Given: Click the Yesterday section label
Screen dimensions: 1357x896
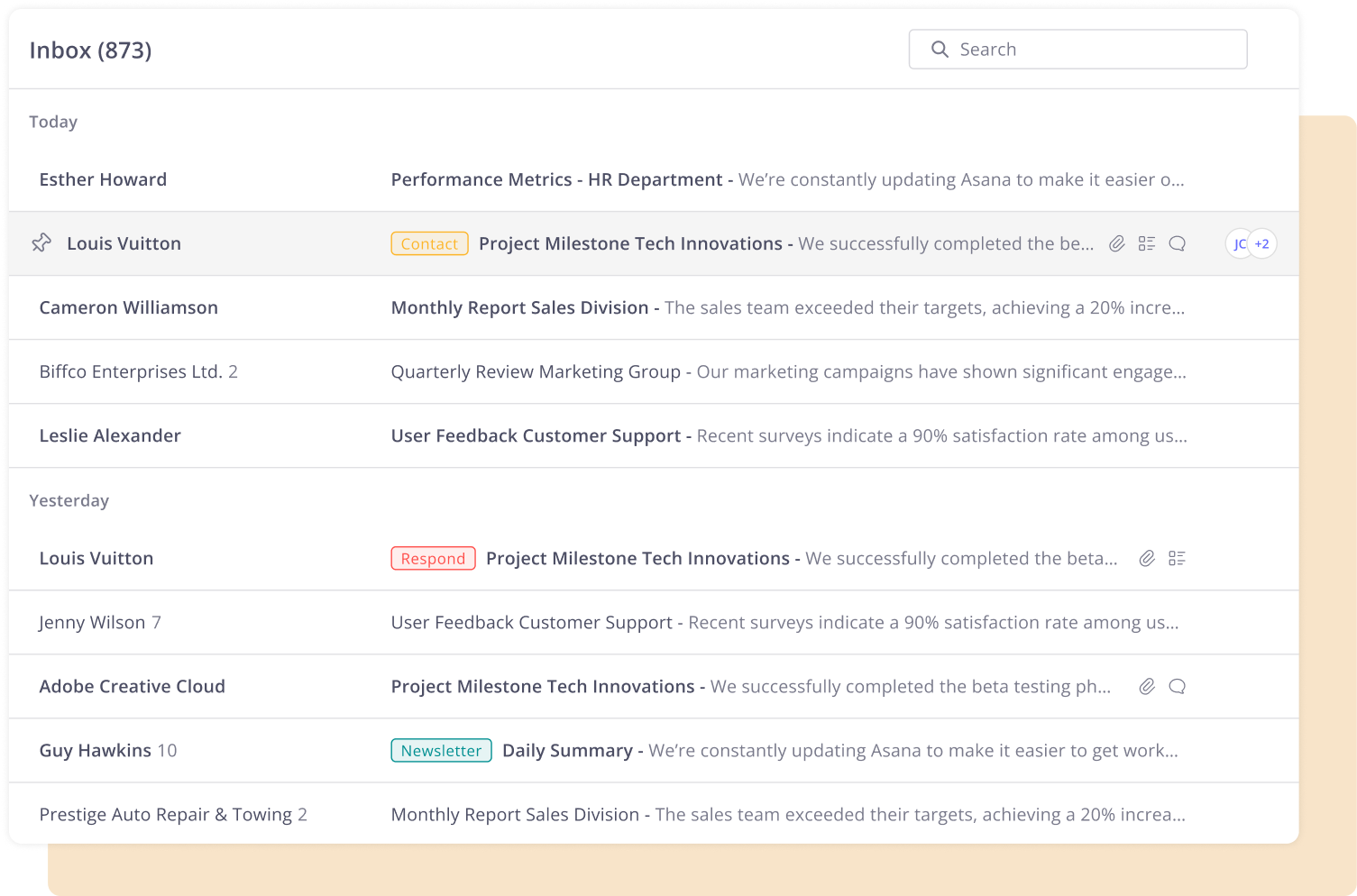Looking at the screenshot, I should (x=69, y=500).
